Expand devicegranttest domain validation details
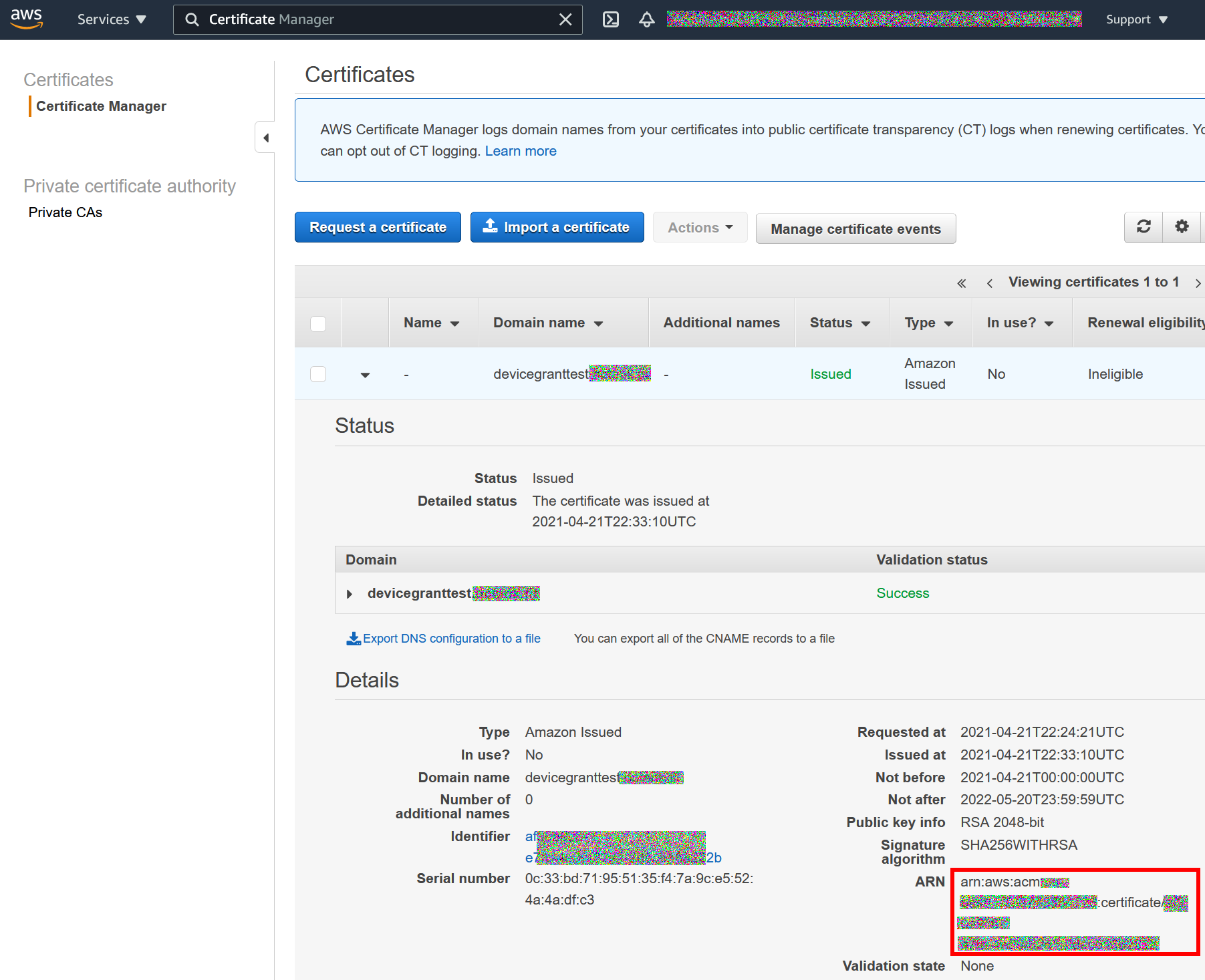This screenshot has width=1205, height=980. point(349,594)
